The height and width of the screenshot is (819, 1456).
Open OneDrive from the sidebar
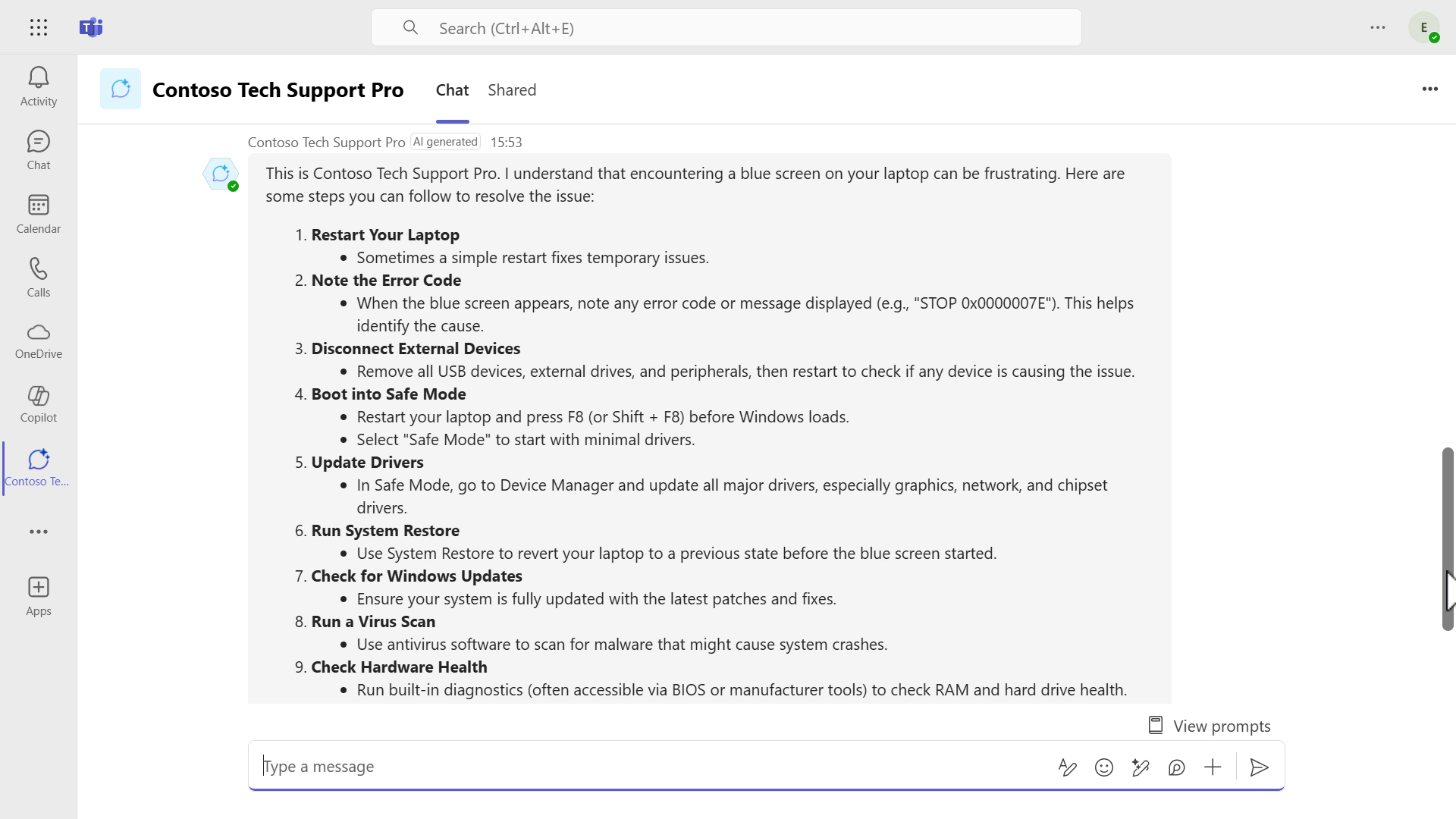[x=38, y=340]
